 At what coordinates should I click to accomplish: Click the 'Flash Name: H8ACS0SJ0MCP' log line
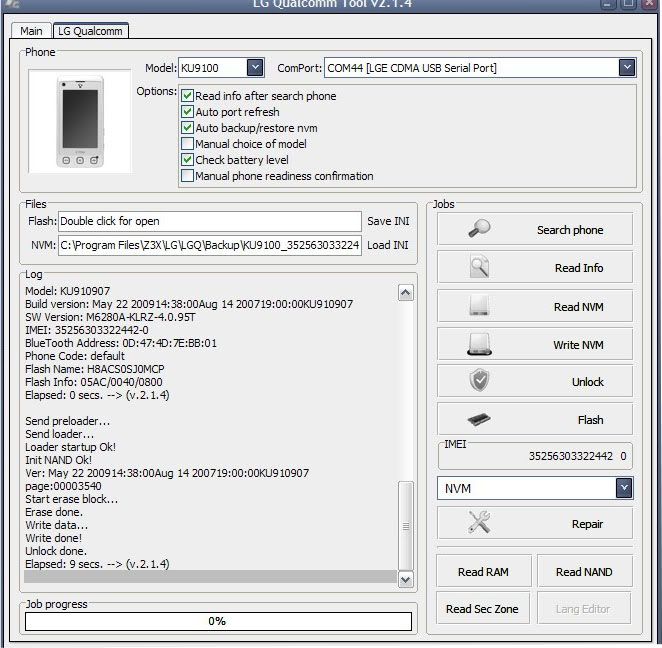point(95,369)
